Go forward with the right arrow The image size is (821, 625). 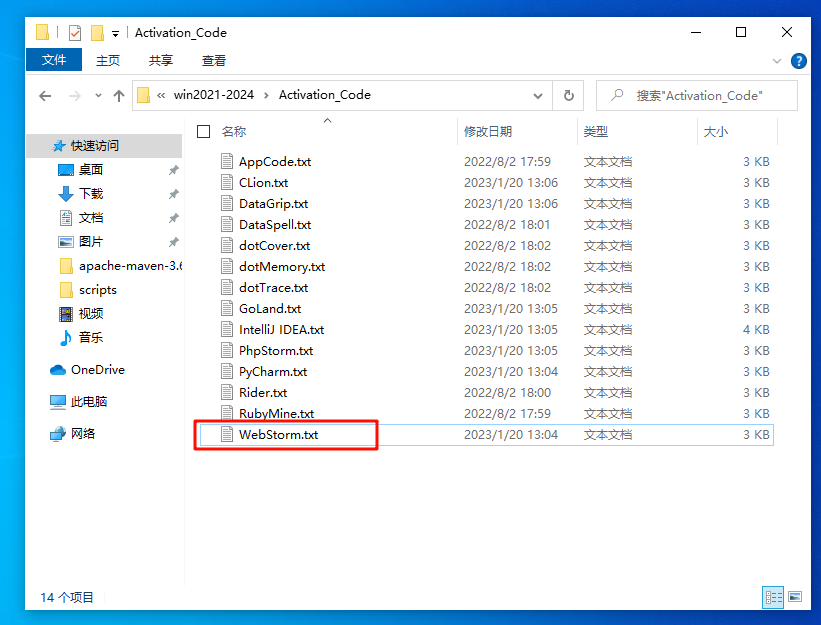point(75,96)
